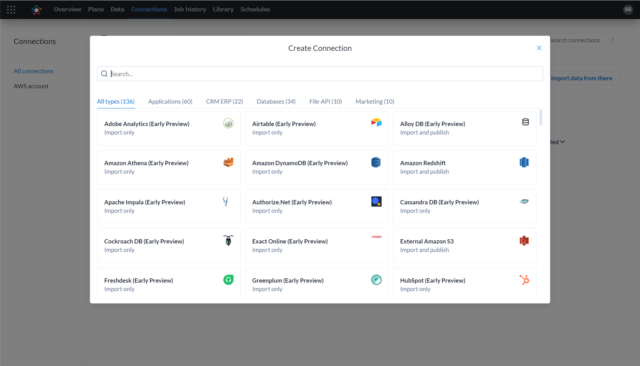This screenshot has width=640, height=366.
Task: Switch to the Databases (34) tab
Action: pyautogui.click(x=276, y=101)
